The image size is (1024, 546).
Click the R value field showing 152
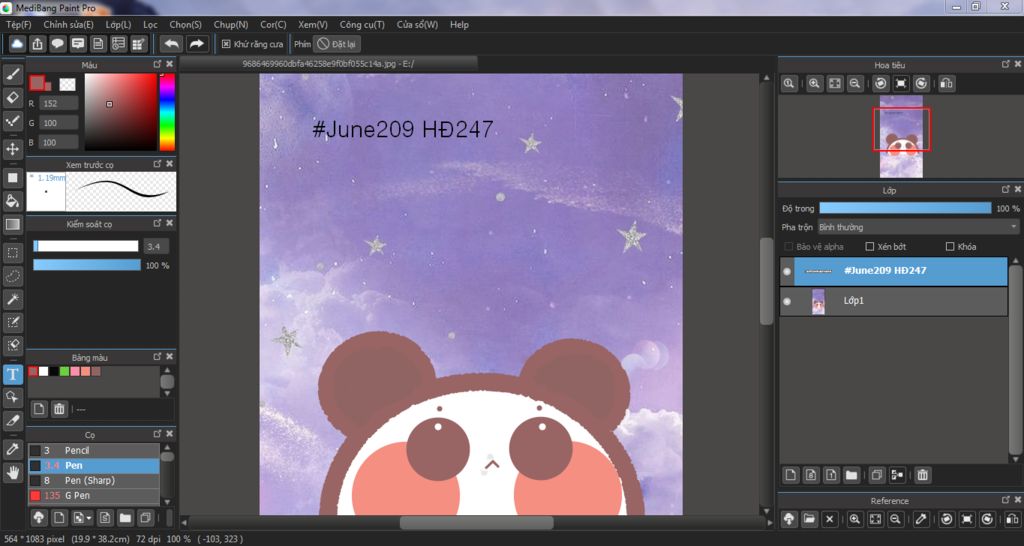(x=59, y=103)
